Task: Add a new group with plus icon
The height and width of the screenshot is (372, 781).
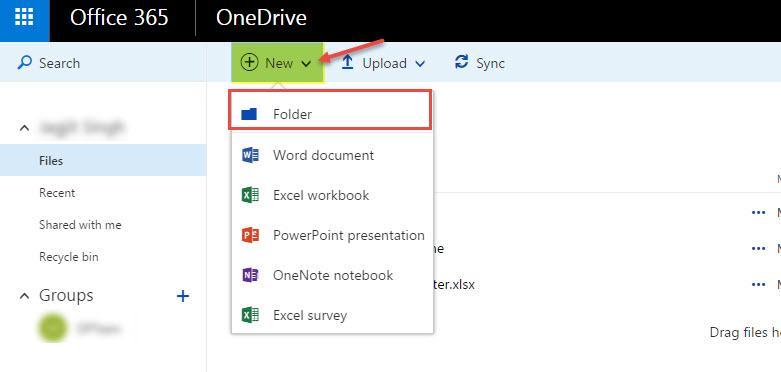Action: tap(183, 296)
